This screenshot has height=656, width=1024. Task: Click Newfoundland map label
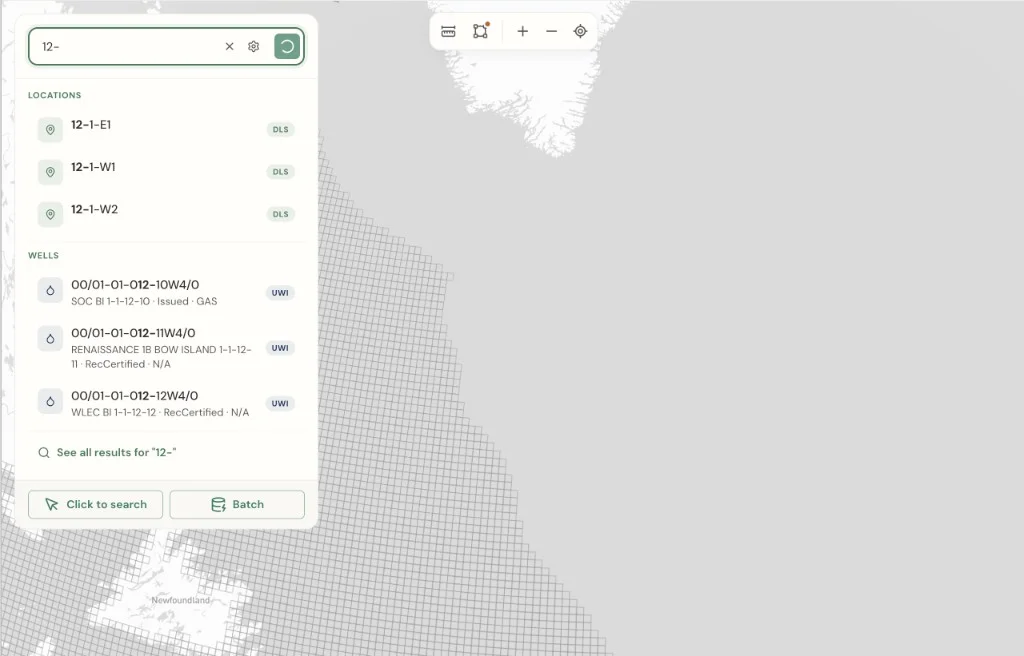click(181, 600)
